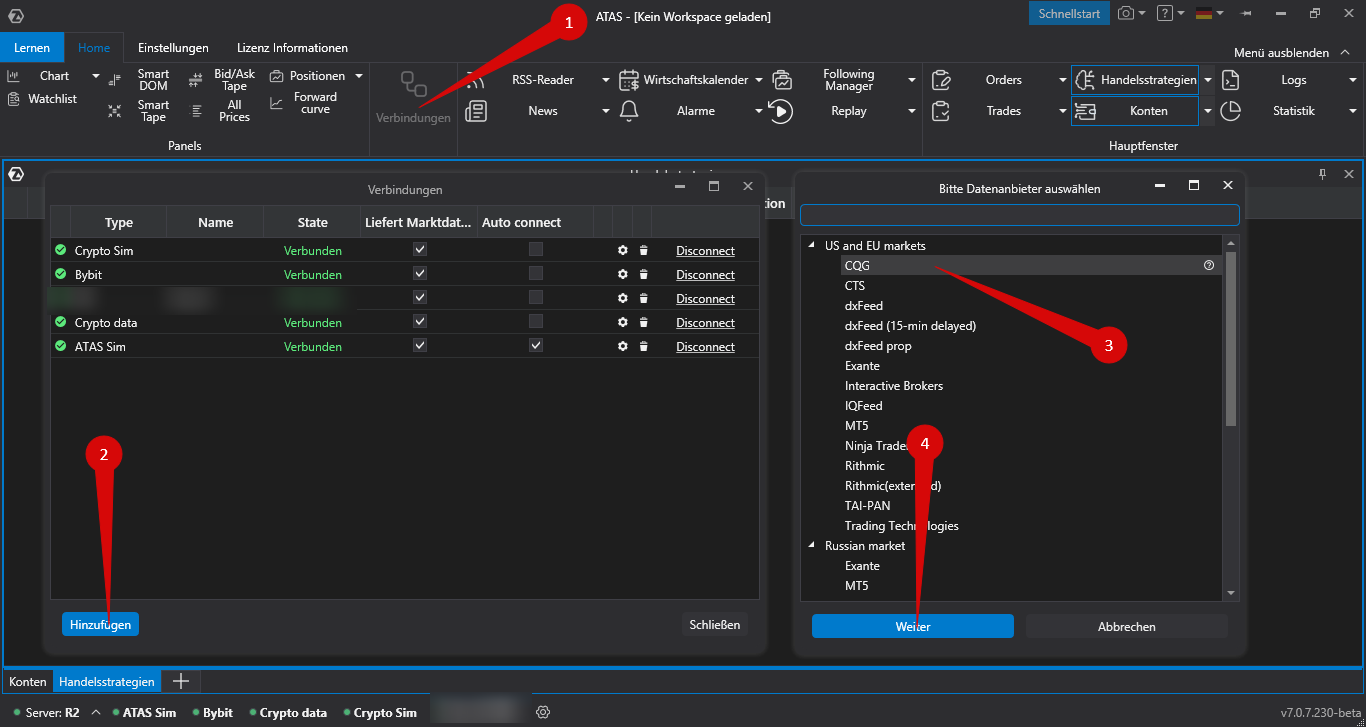Switch to the Lernen tab

point(32,48)
